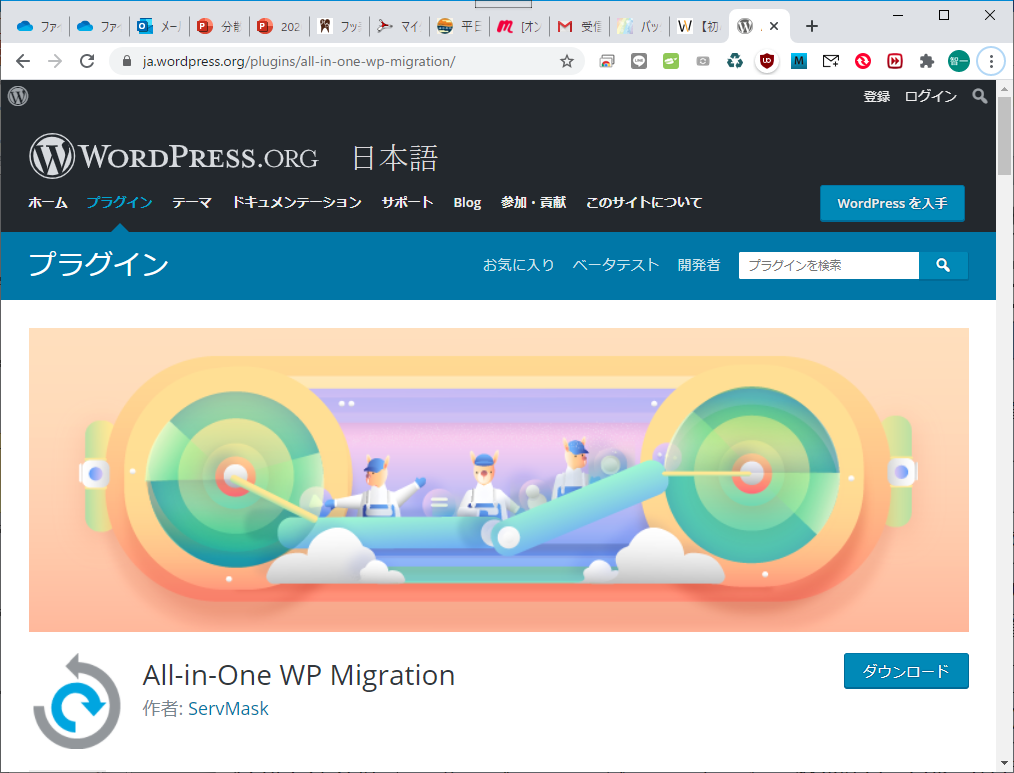Click the ダウンロード button
Viewport: 1014px width, 773px height.
point(906,671)
